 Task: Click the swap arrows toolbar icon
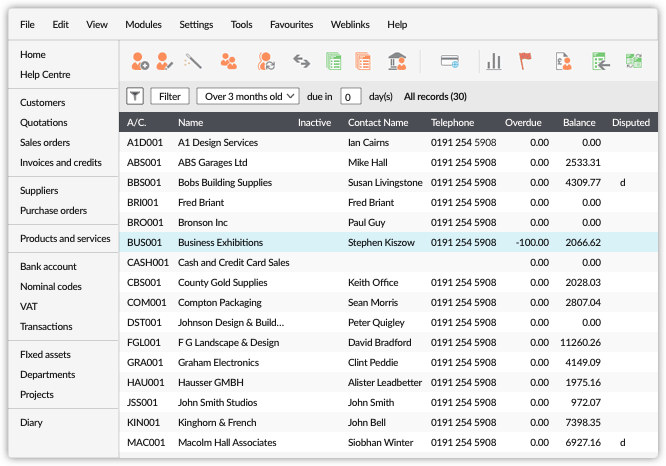tap(299, 62)
